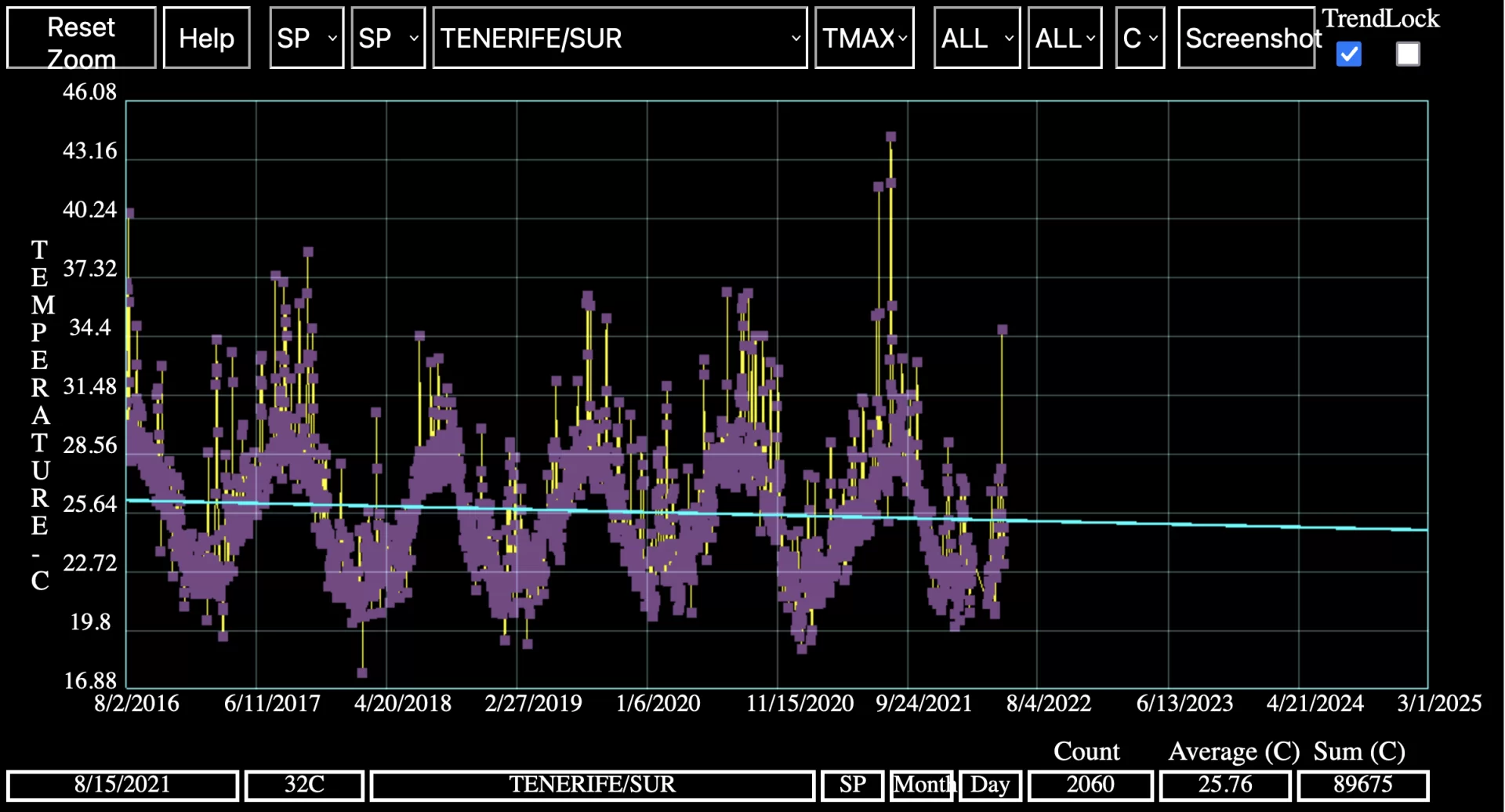Open the C temperature unit dropdown
The width and height of the screenshot is (1505, 812).
coord(1140,37)
